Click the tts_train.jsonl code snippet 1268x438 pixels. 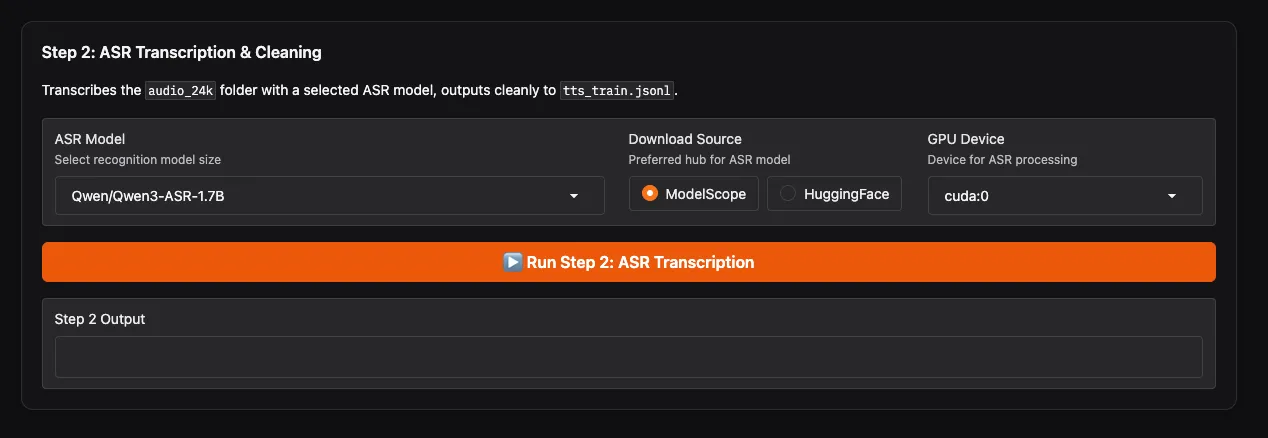[x=619, y=90]
